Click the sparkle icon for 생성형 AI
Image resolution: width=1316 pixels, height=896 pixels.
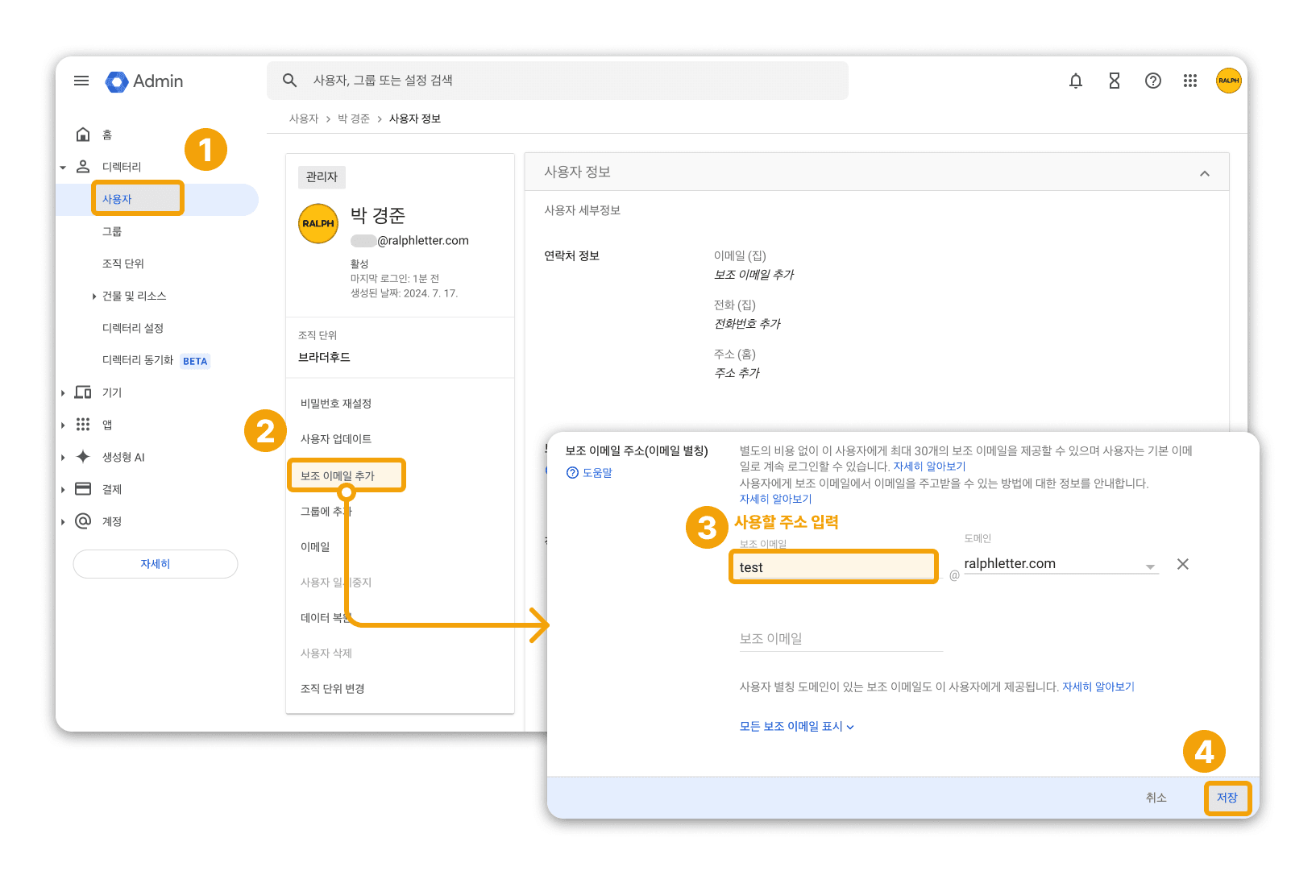point(83,457)
